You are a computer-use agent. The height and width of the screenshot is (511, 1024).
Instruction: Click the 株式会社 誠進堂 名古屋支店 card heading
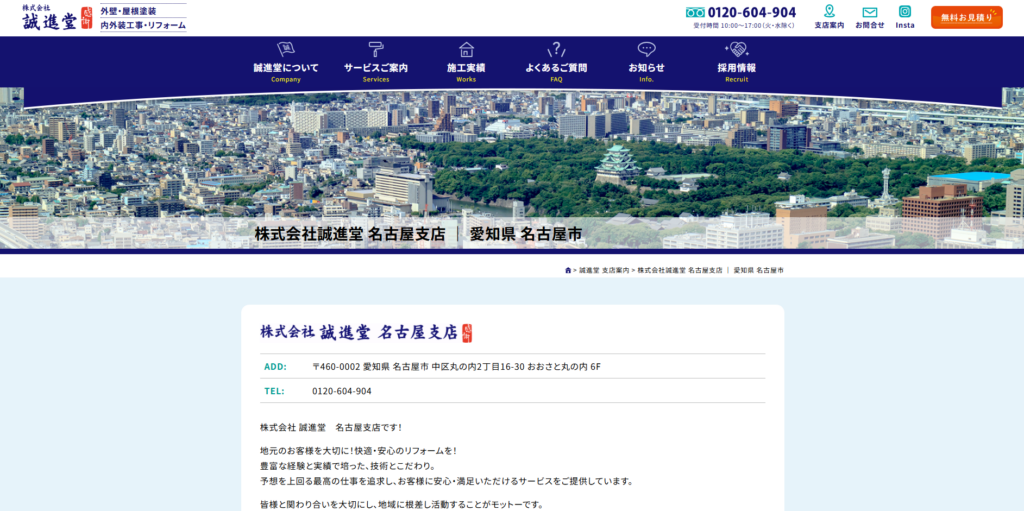359,332
